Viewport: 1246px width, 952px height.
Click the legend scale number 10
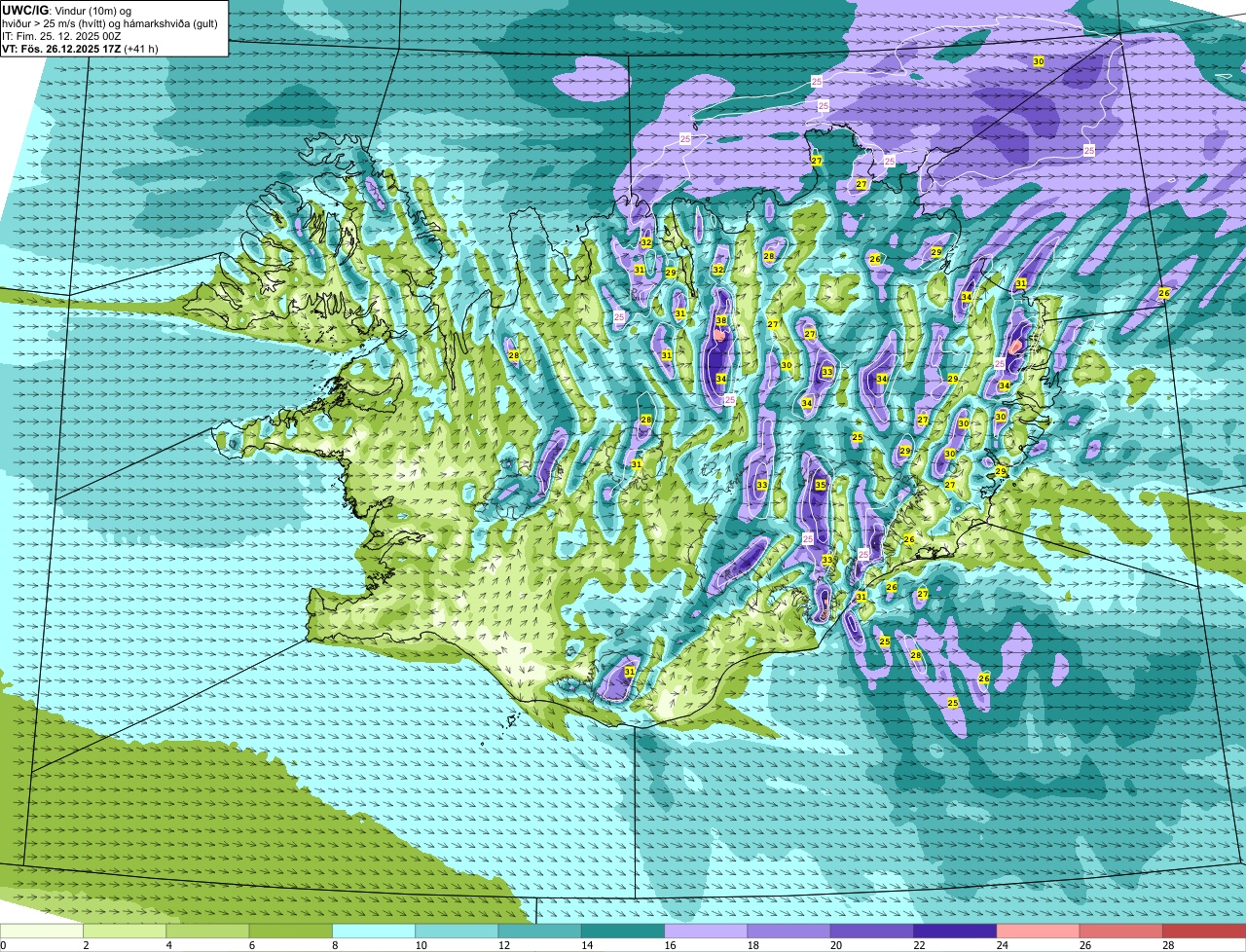421,945
